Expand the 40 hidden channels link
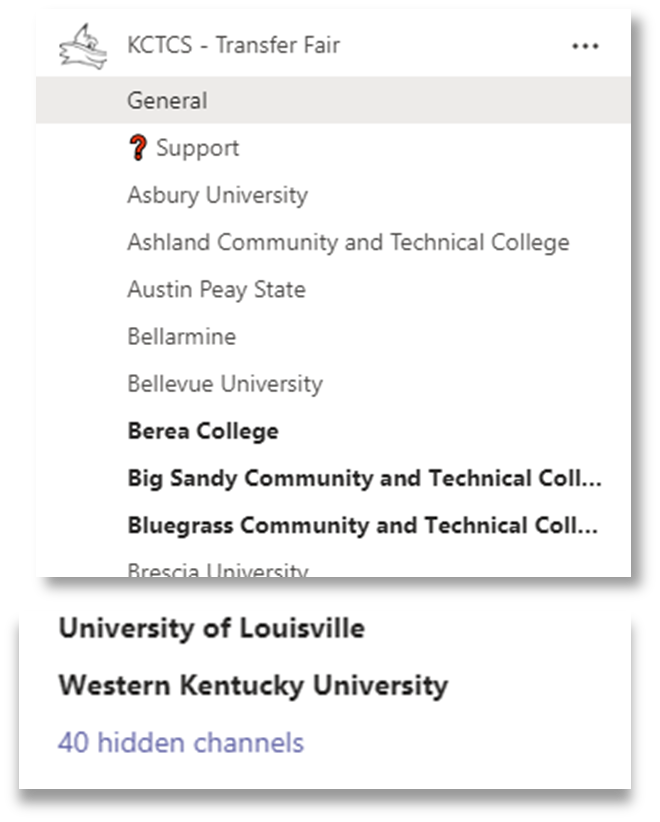The height and width of the screenshot is (822, 660). tap(181, 743)
